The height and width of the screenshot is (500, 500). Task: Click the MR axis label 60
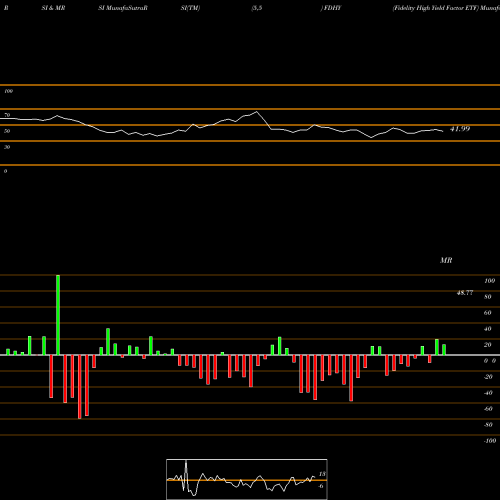pyautogui.click(x=488, y=313)
